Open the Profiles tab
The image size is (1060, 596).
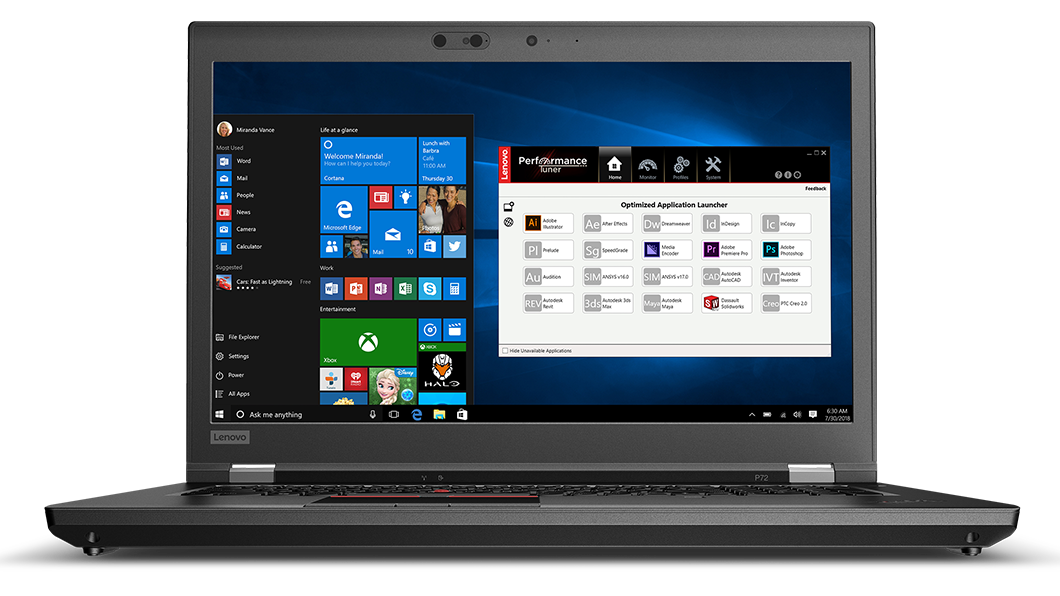[x=680, y=166]
